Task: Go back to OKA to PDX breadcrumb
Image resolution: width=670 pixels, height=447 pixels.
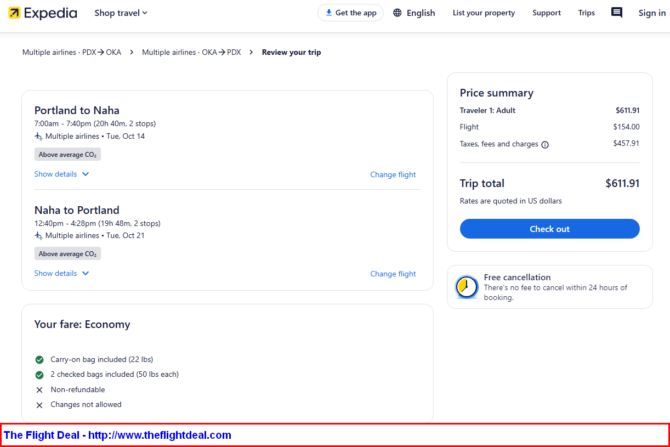Action: pyautogui.click(x=191, y=52)
